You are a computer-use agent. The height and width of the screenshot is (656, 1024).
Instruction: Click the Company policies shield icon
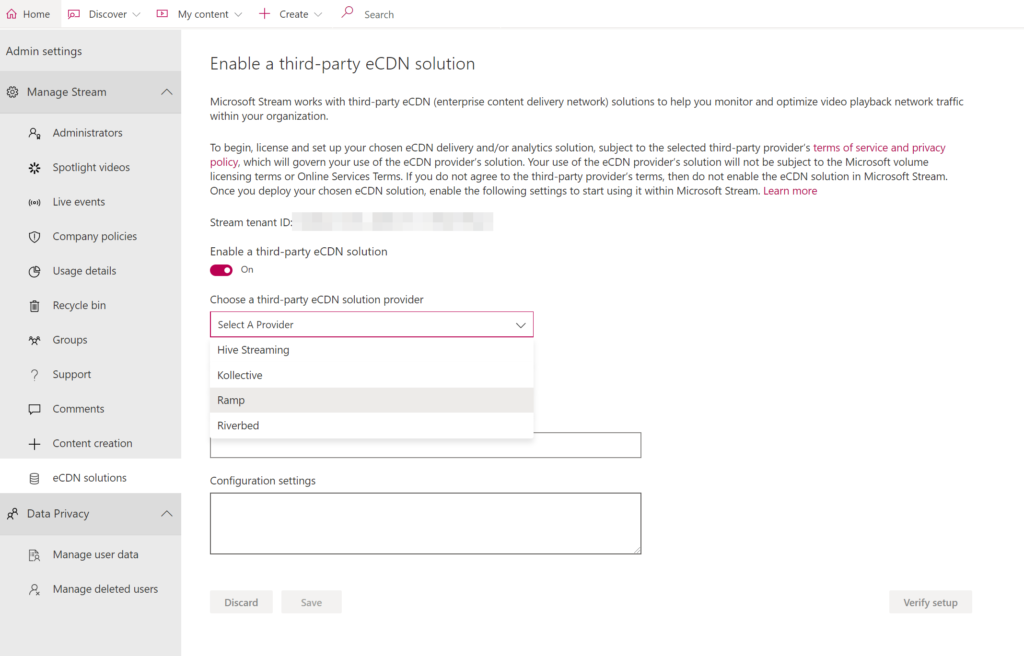(x=35, y=237)
